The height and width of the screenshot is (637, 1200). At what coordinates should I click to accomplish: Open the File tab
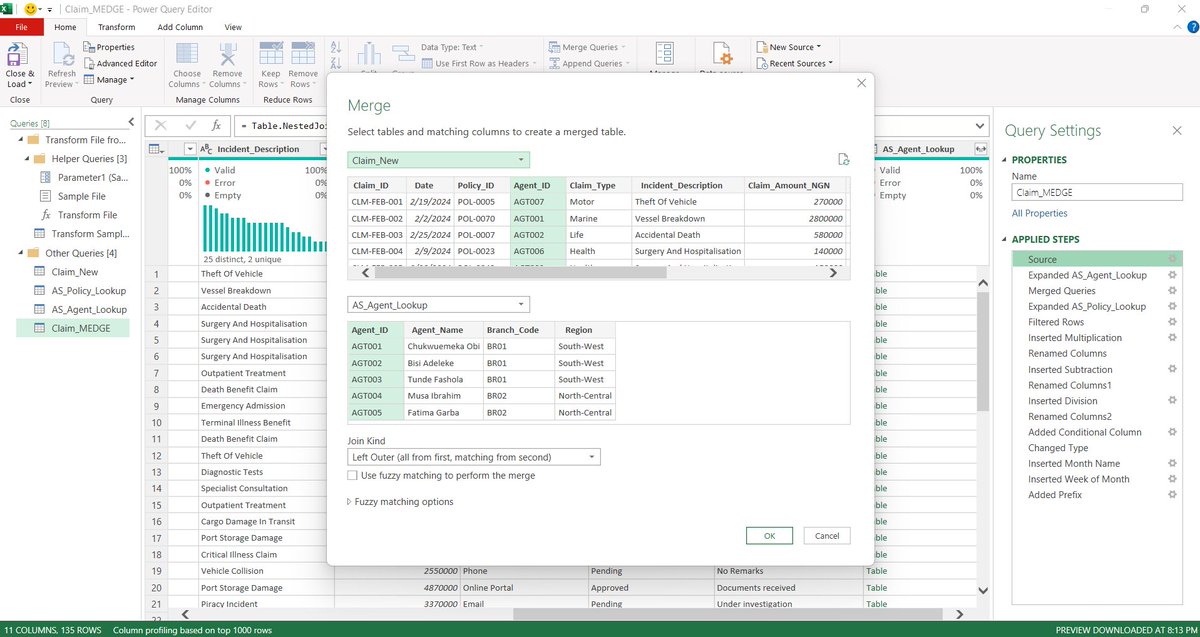tap(21, 27)
